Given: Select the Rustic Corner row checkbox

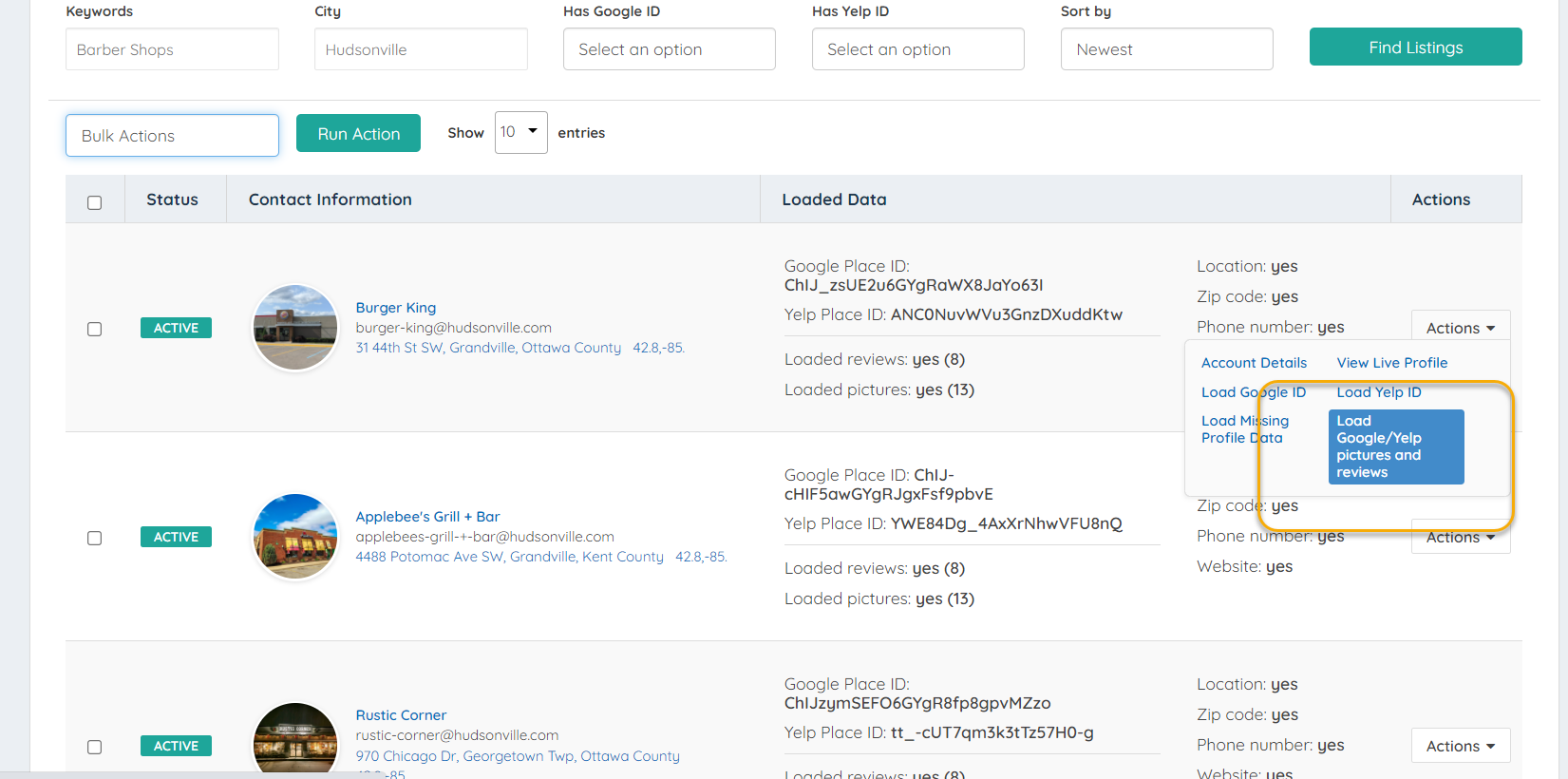Looking at the screenshot, I should click(x=94, y=747).
